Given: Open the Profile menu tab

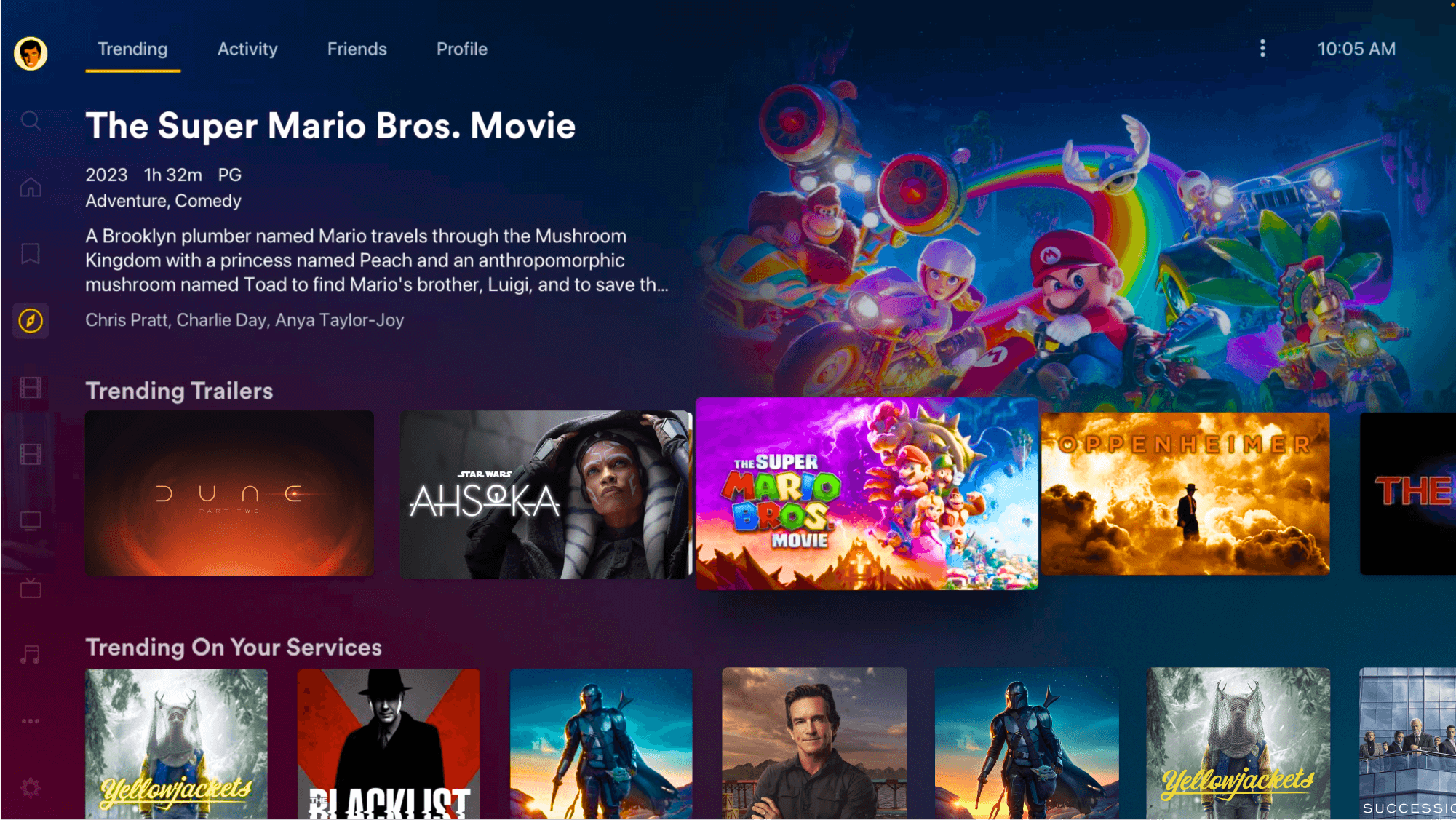Looking at the screenshot, I should (x=461, y=49).
